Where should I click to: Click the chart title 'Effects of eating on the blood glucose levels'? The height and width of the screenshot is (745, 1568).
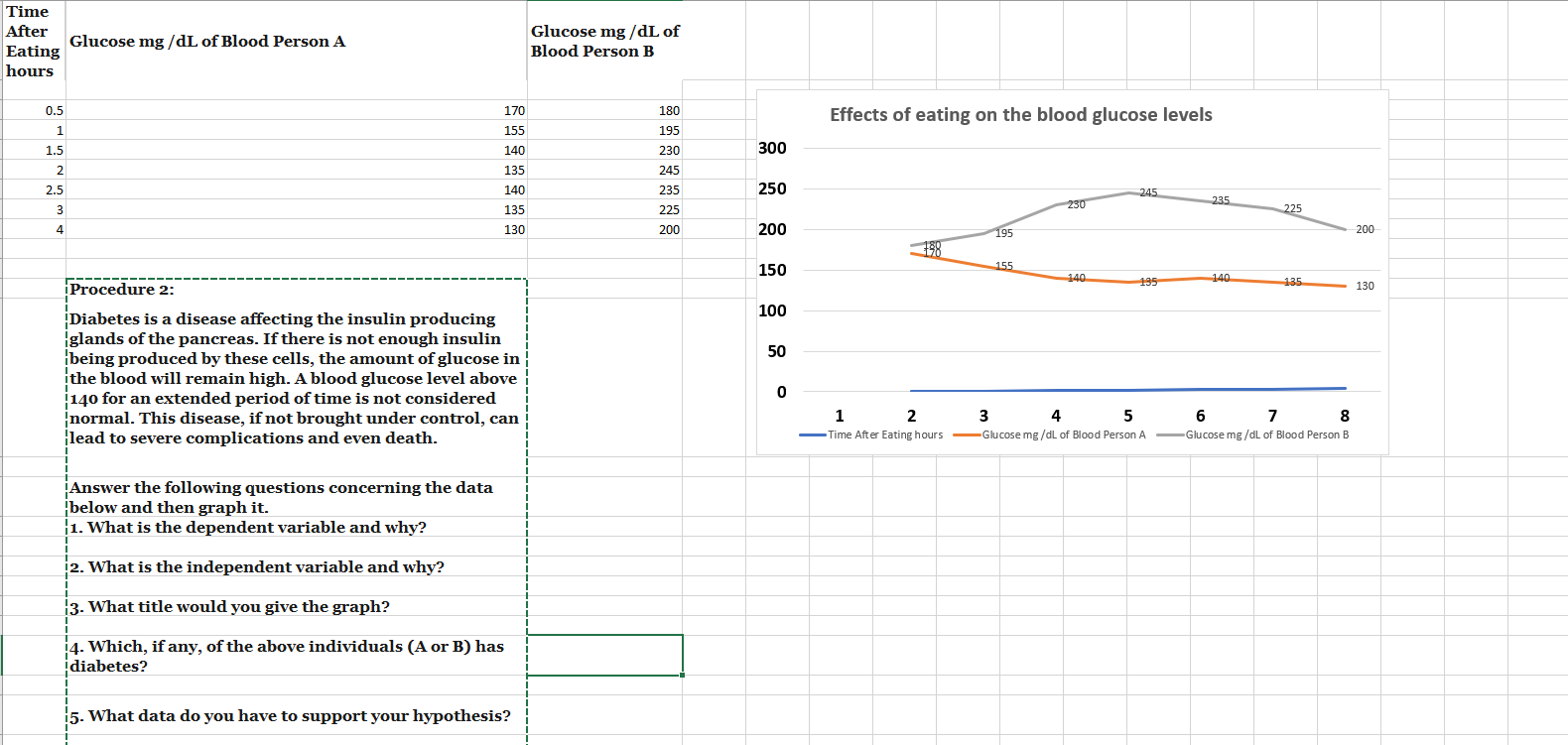(1020, 115)
